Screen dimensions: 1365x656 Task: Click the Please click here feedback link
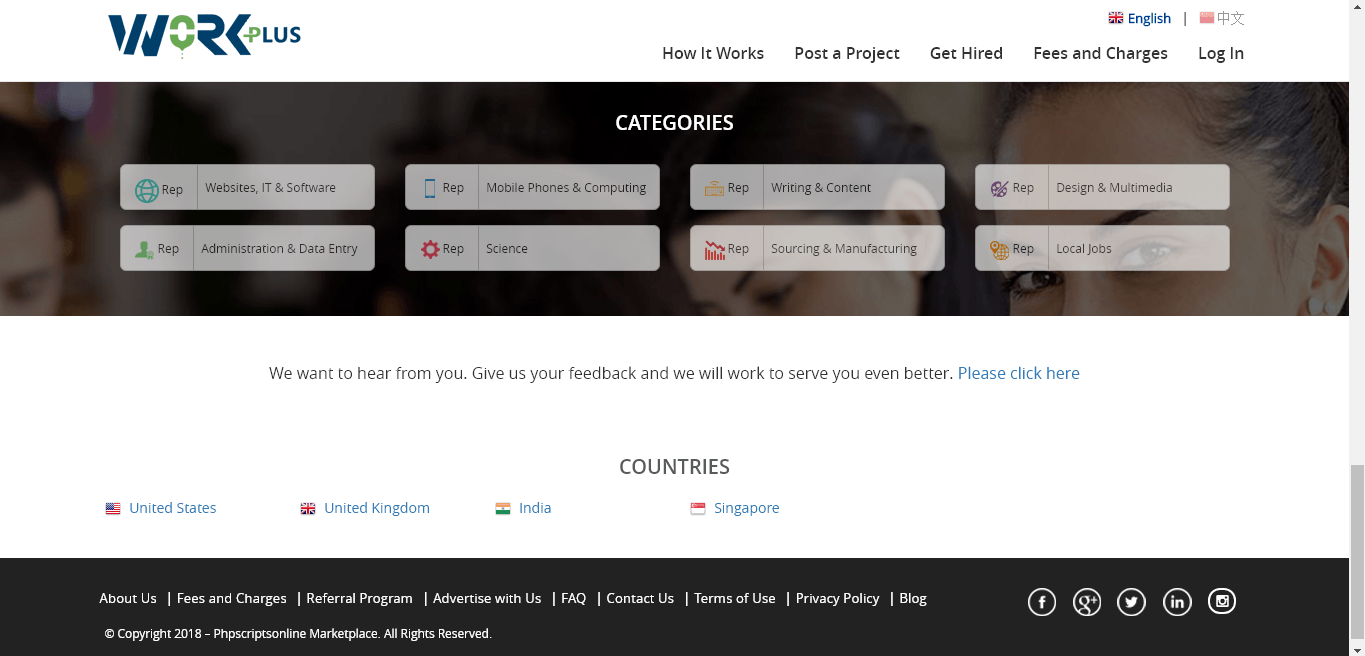(1018, 373)
